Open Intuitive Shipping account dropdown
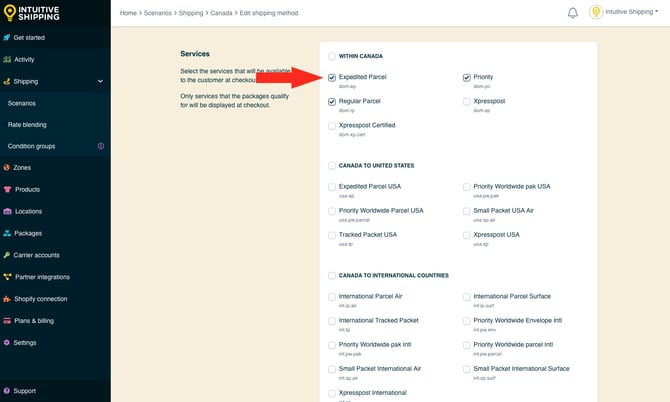Viewport: 670px width, 402px height. point(632,12)
